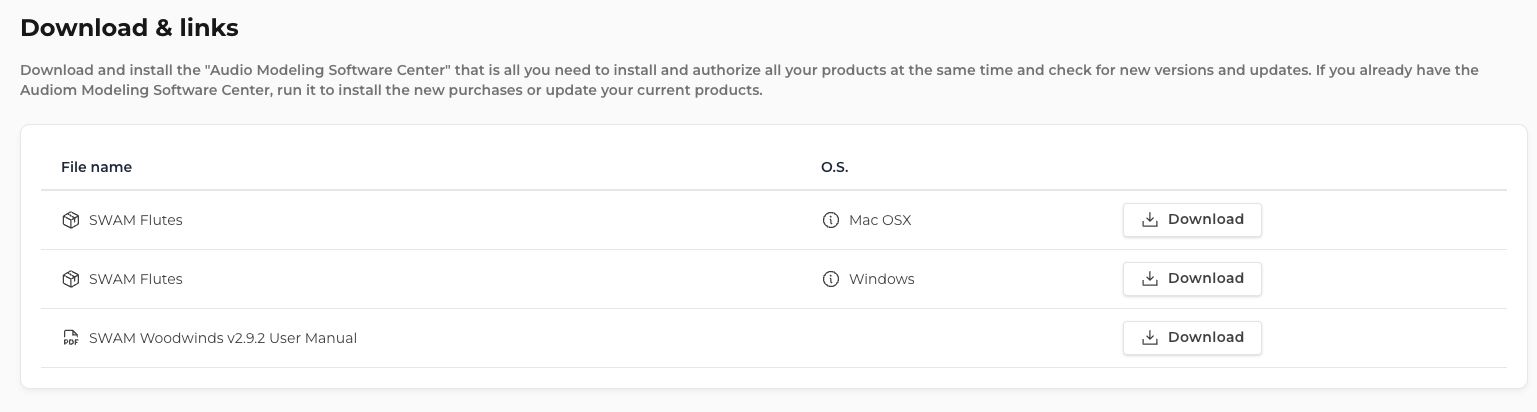
Task: Select the SWAM Flutes name in the Mac OSX row
Action: (136, 220)
